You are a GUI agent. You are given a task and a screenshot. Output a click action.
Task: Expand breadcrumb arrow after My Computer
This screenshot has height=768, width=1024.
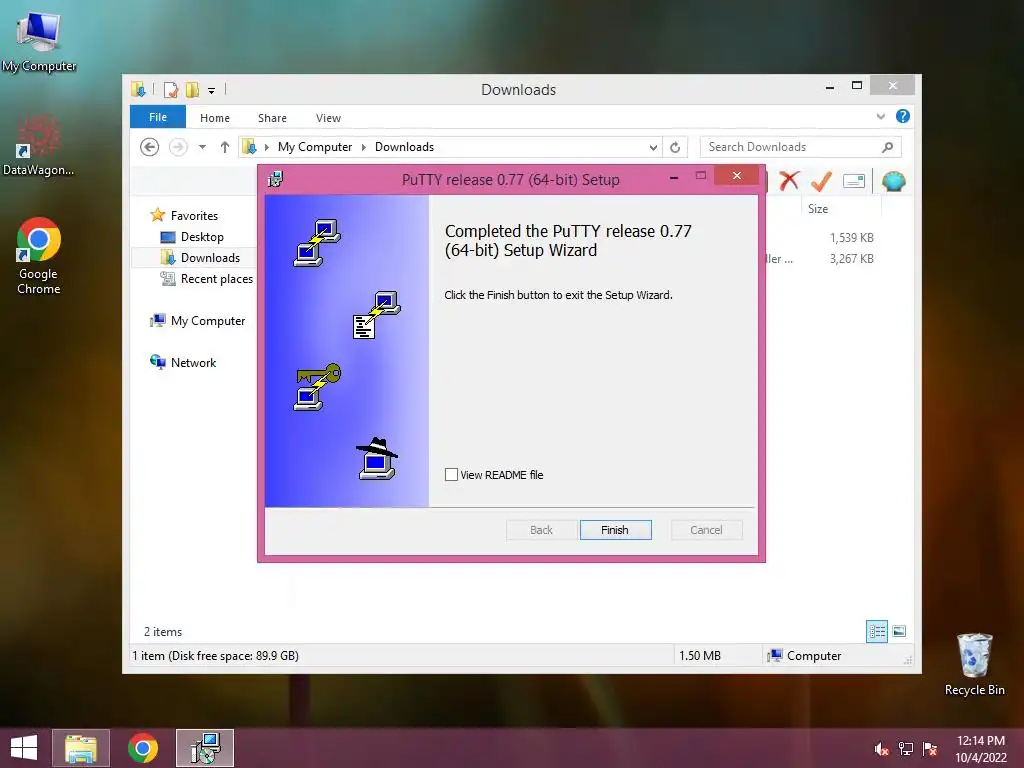tap(364, 147)
